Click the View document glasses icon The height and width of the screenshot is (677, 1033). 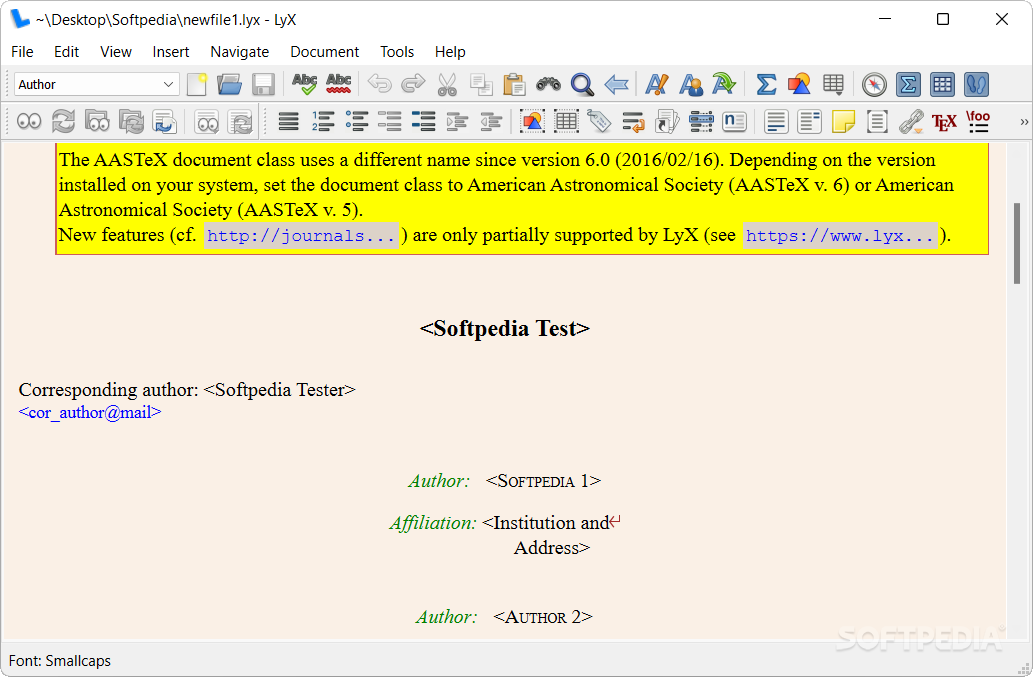[29, 122]
